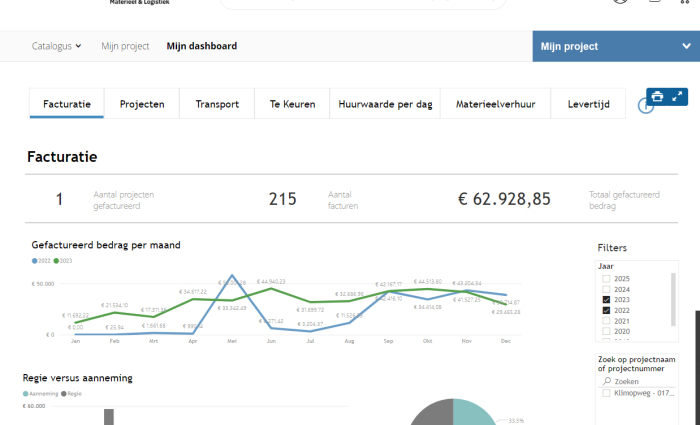
Task: Go to the Transport tab
Action: click(x=217, y=104)
